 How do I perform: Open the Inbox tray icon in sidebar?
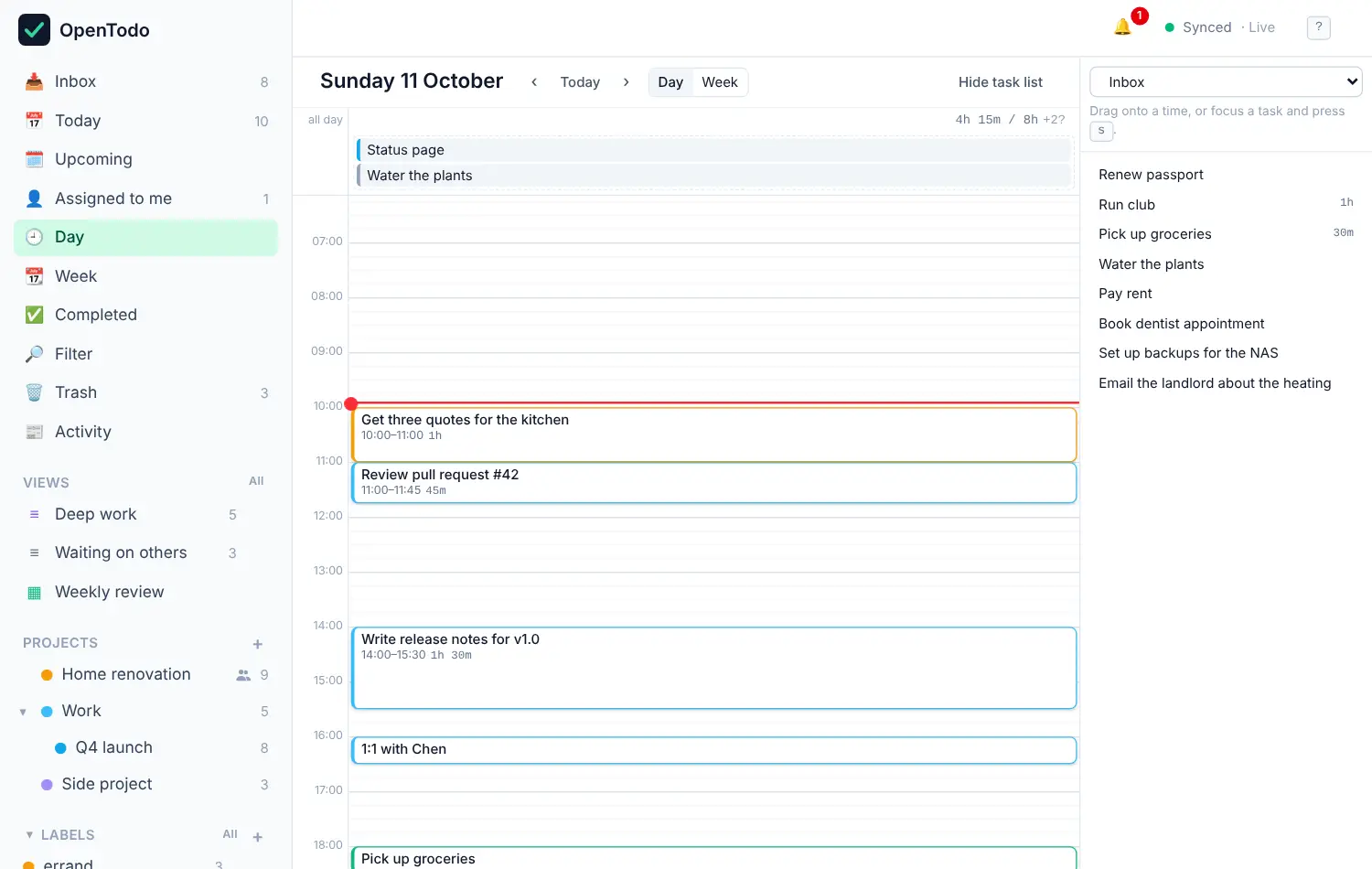(34, 81)
